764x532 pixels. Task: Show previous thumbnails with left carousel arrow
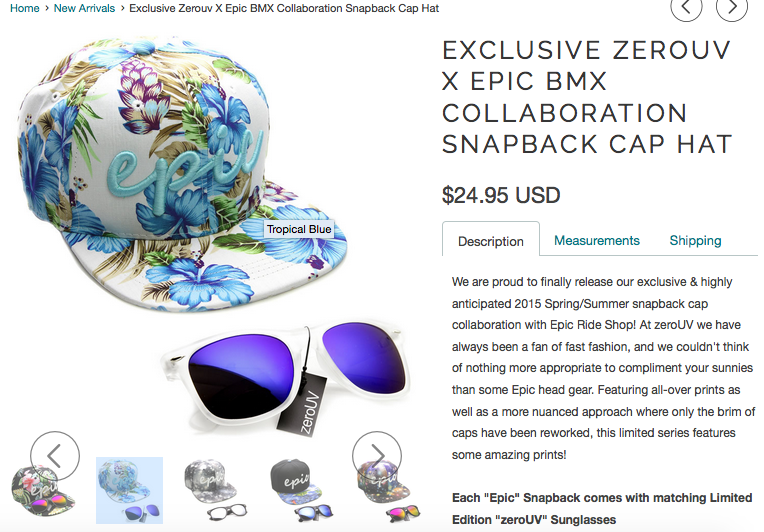tap(55, 456)
